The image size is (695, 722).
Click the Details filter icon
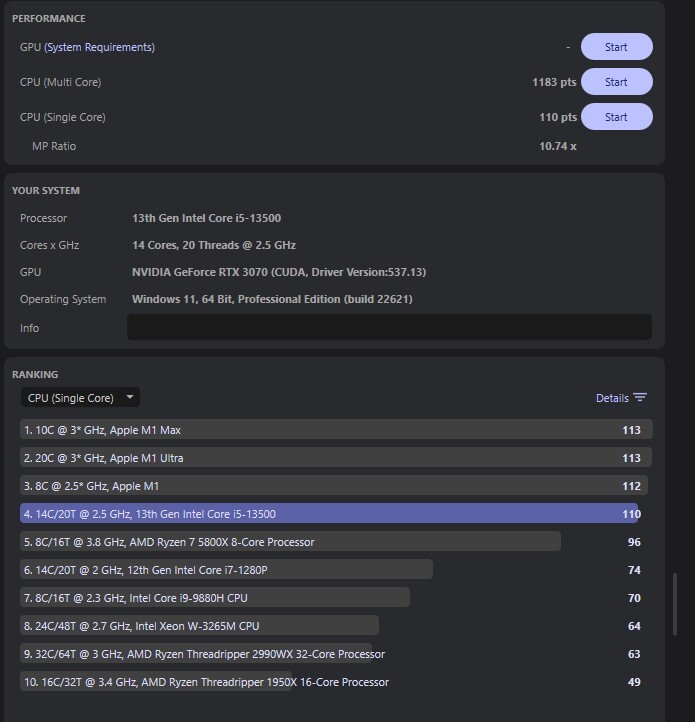[x=640, y=398]
